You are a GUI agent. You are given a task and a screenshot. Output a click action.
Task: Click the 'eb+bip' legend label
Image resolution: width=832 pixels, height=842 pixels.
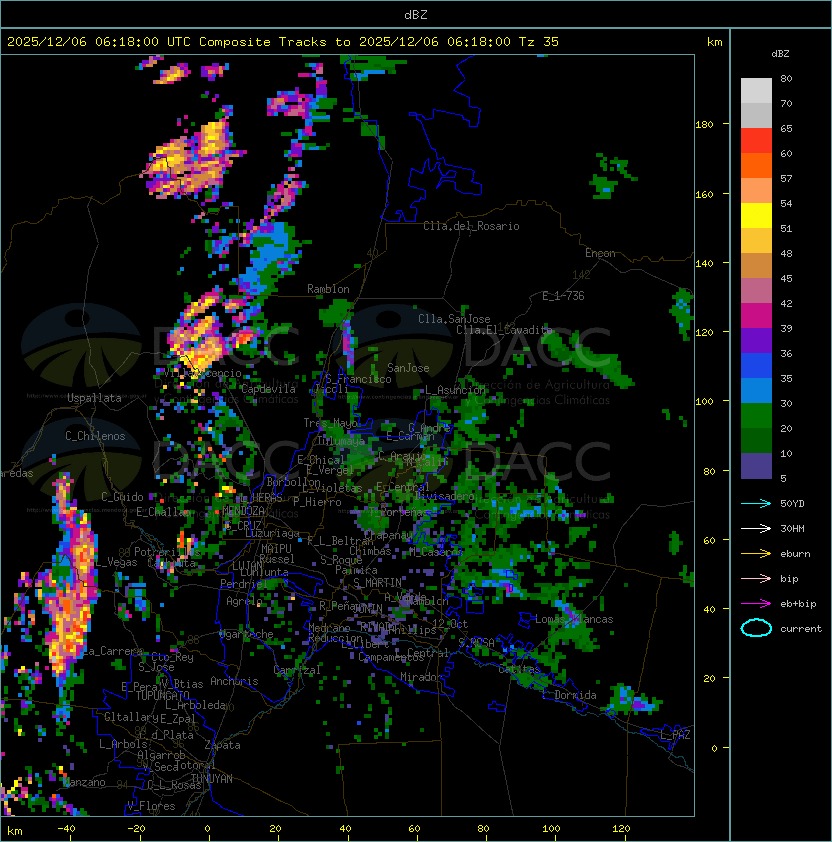[x=798, y=604]
